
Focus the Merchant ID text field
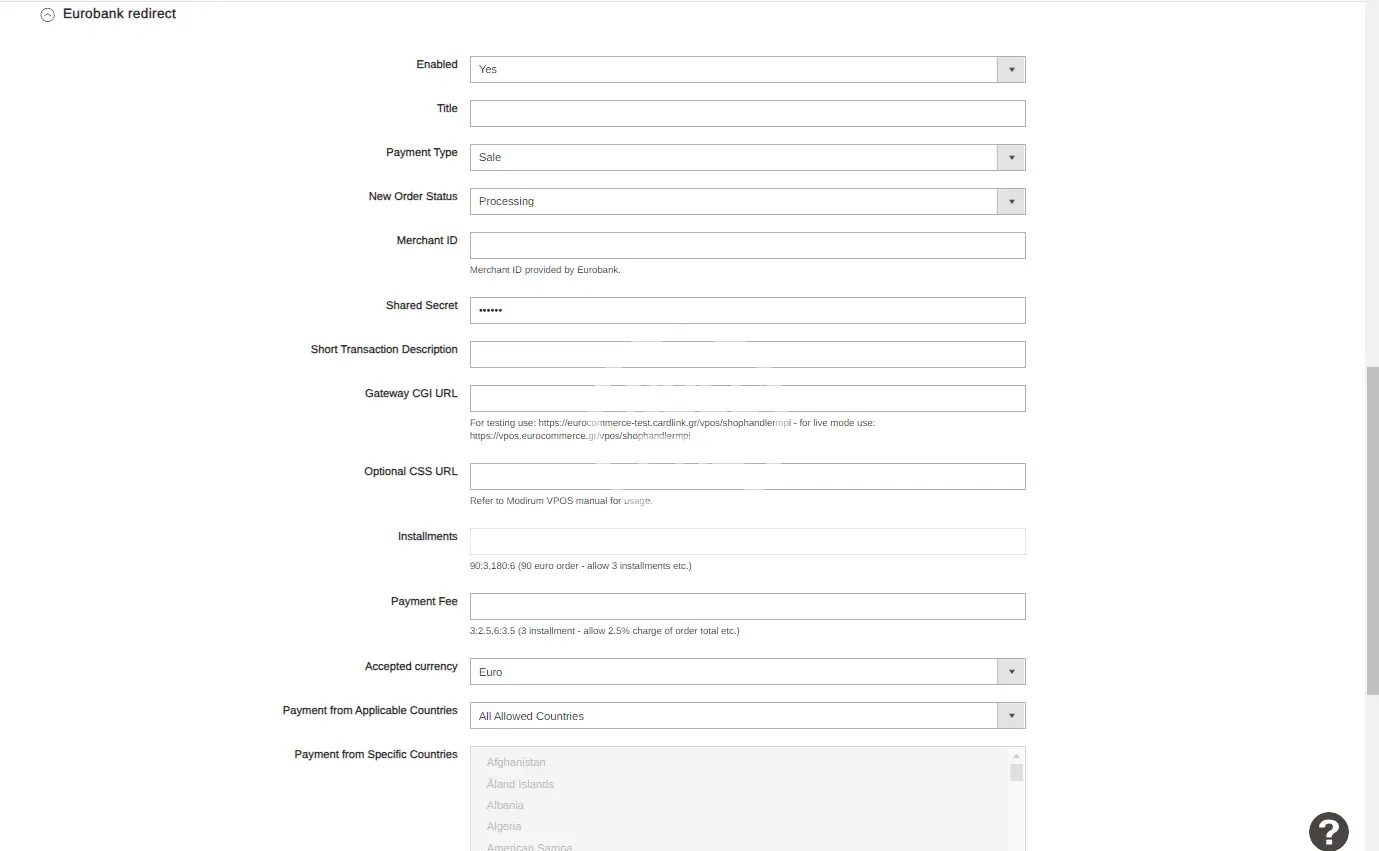[747, 245]
